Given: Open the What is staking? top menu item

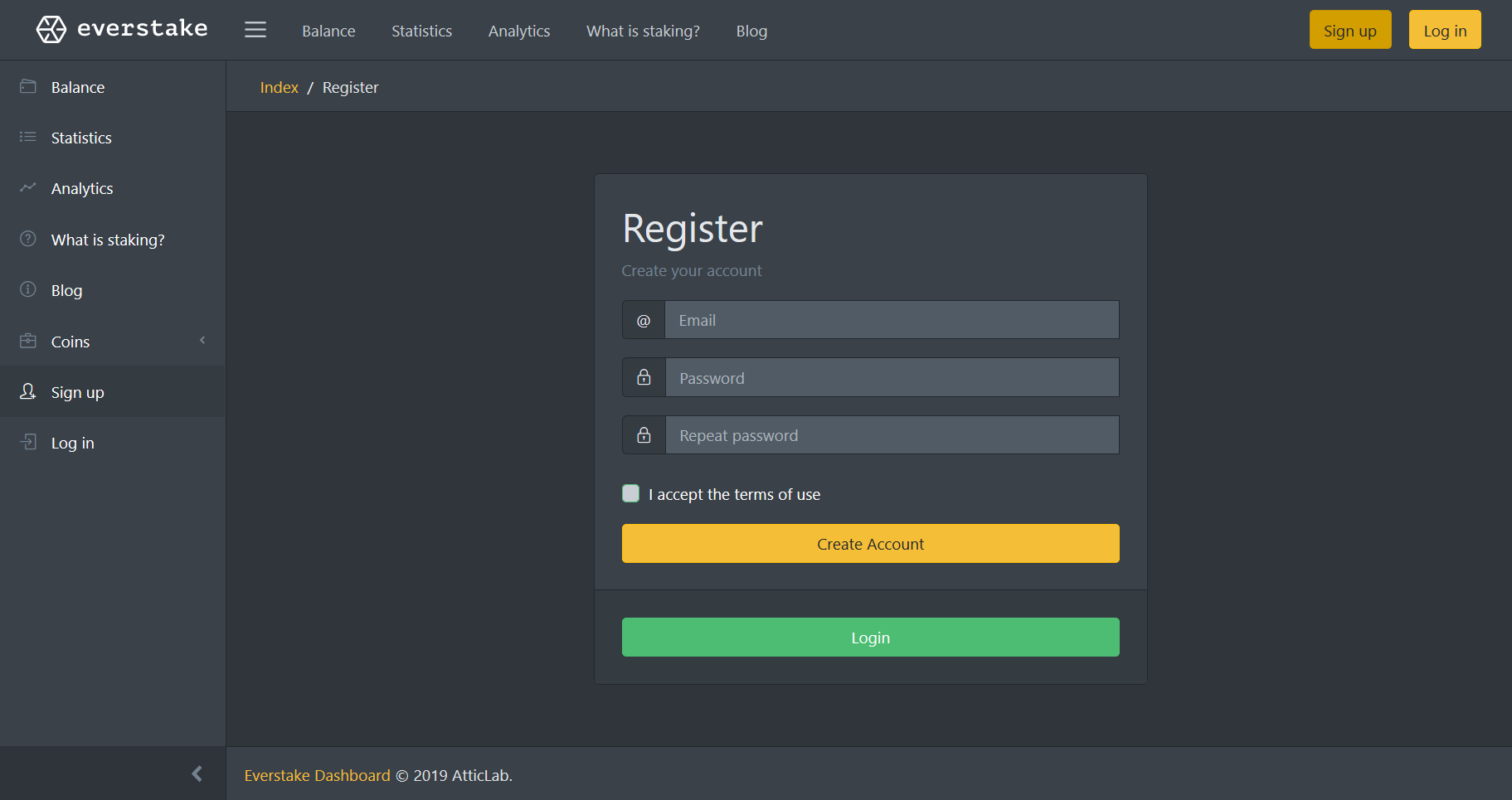Looking at the screenshot, I should click(643, 31).
